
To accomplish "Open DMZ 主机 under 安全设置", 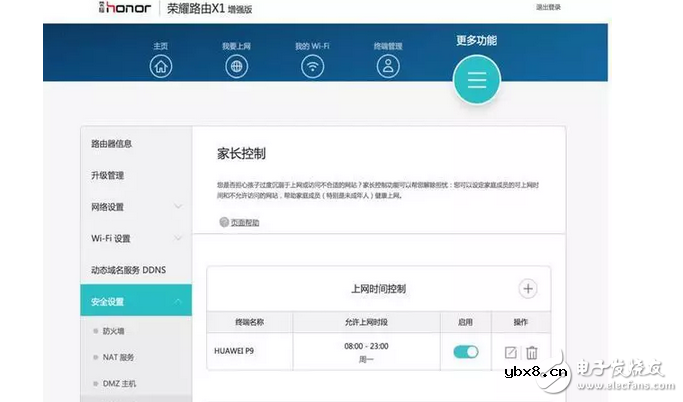I will point(119,383).
